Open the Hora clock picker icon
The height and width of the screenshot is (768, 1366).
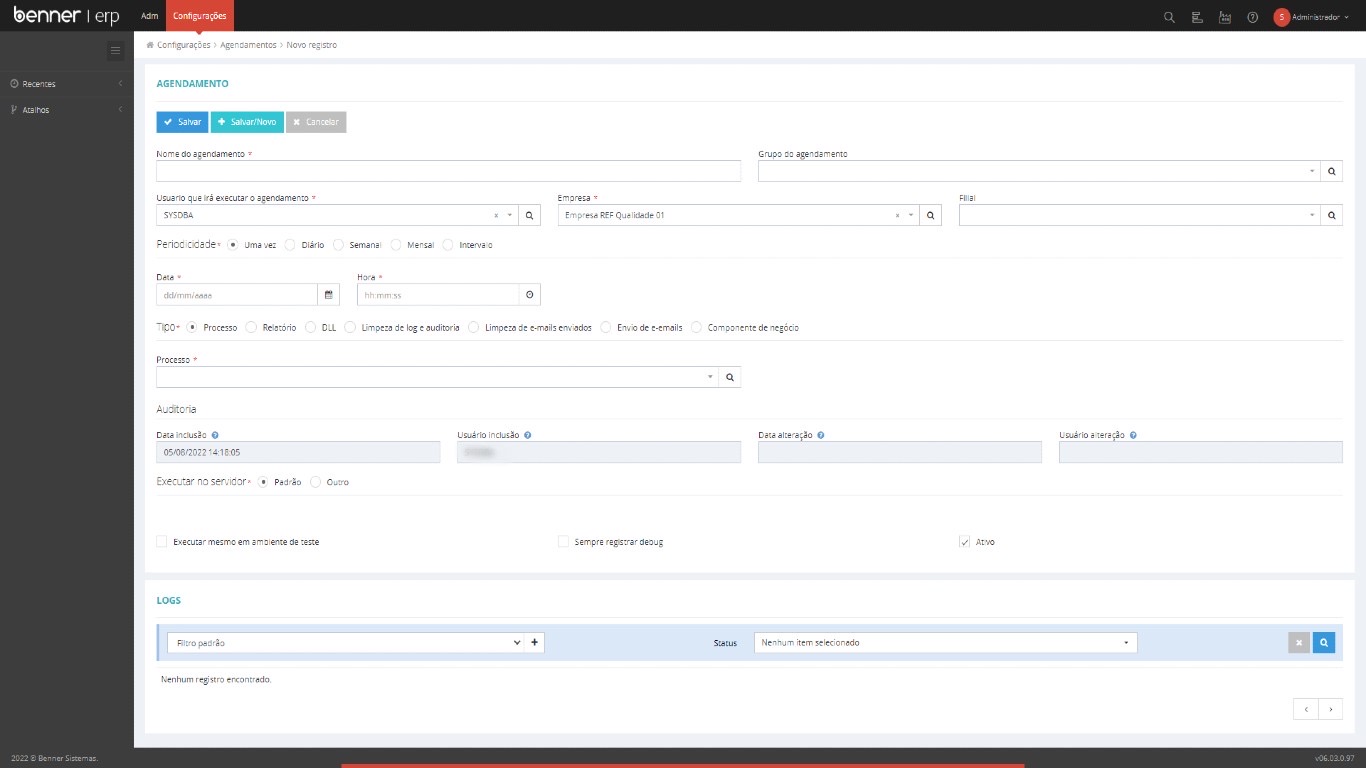pos(530,294)
